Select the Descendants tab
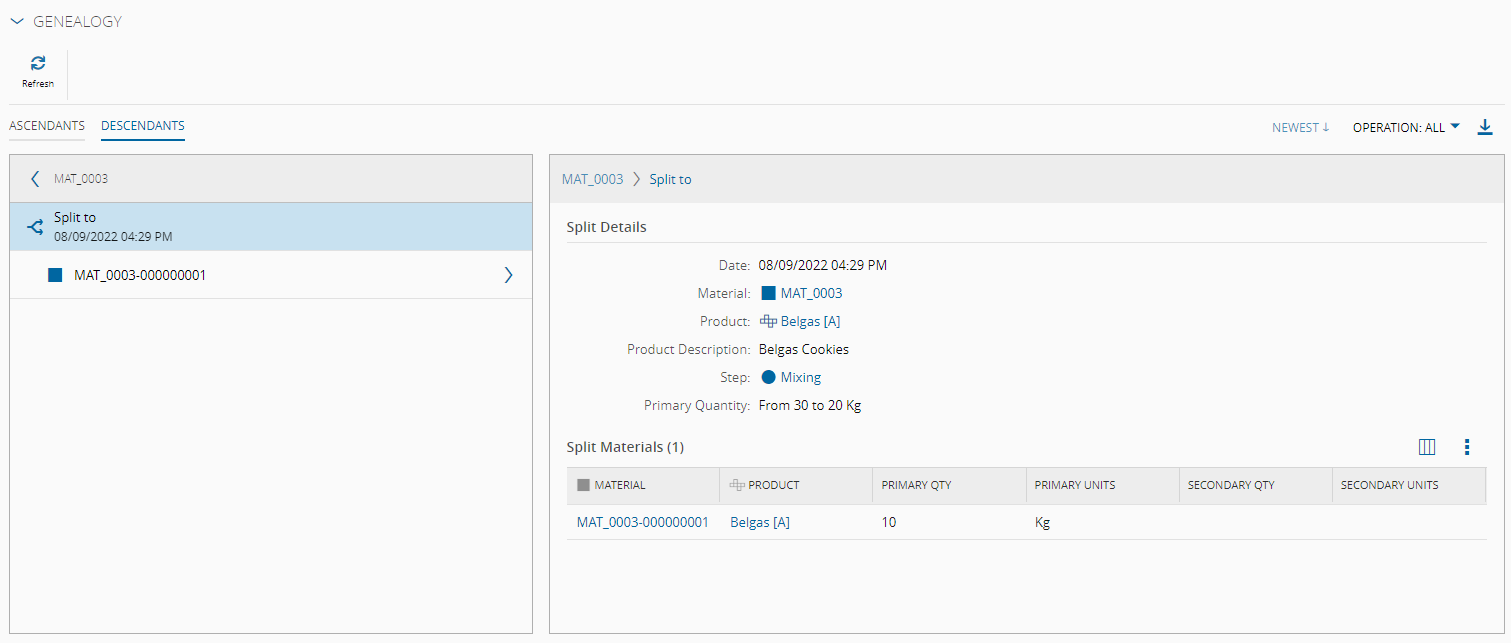This screenshot has width=1511, height=643. (x=143, y=126)
